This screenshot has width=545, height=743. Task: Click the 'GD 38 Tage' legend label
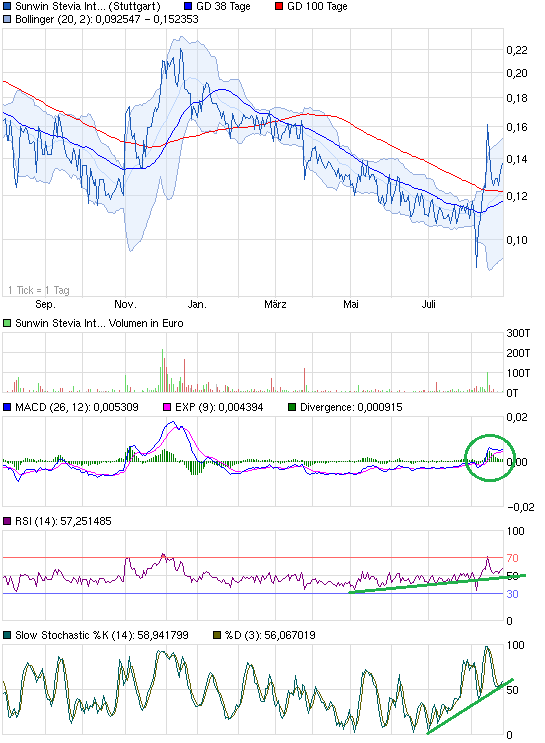pos(223,7)
